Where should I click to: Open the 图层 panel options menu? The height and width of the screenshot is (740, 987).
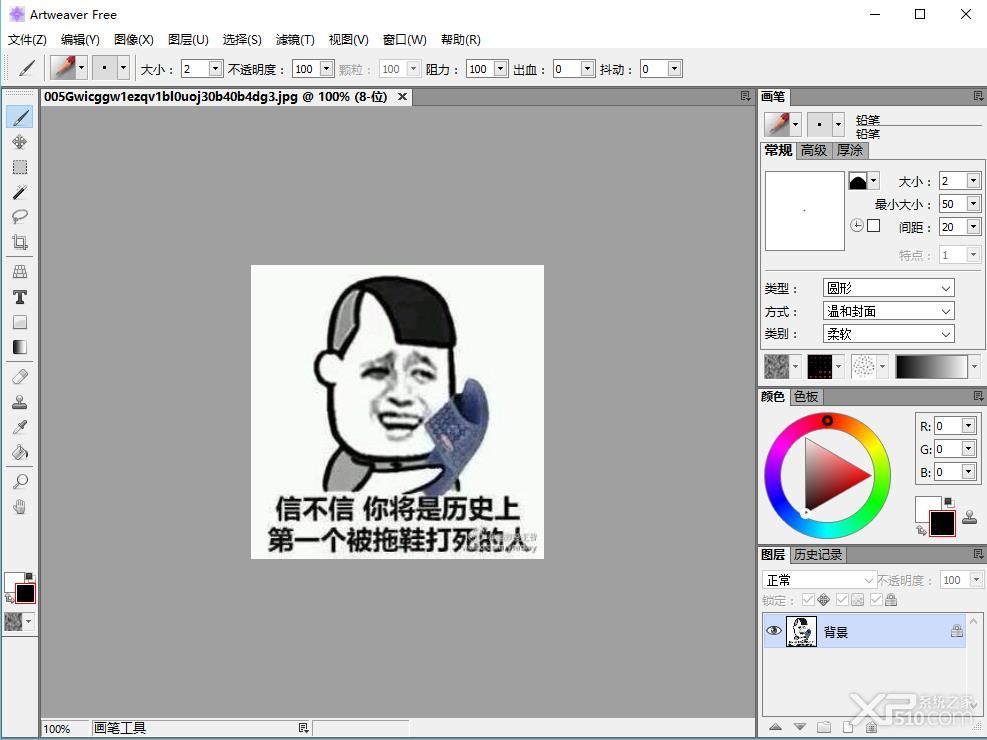[978, 554]
